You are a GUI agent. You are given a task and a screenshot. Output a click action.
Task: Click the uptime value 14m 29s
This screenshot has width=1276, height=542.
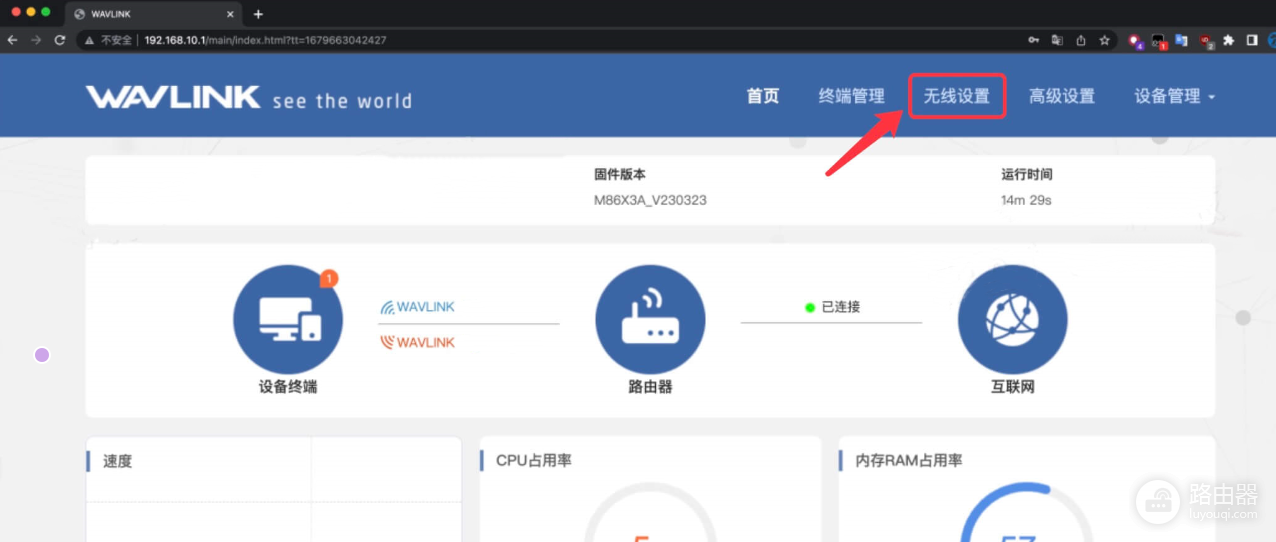point(1026,200)
